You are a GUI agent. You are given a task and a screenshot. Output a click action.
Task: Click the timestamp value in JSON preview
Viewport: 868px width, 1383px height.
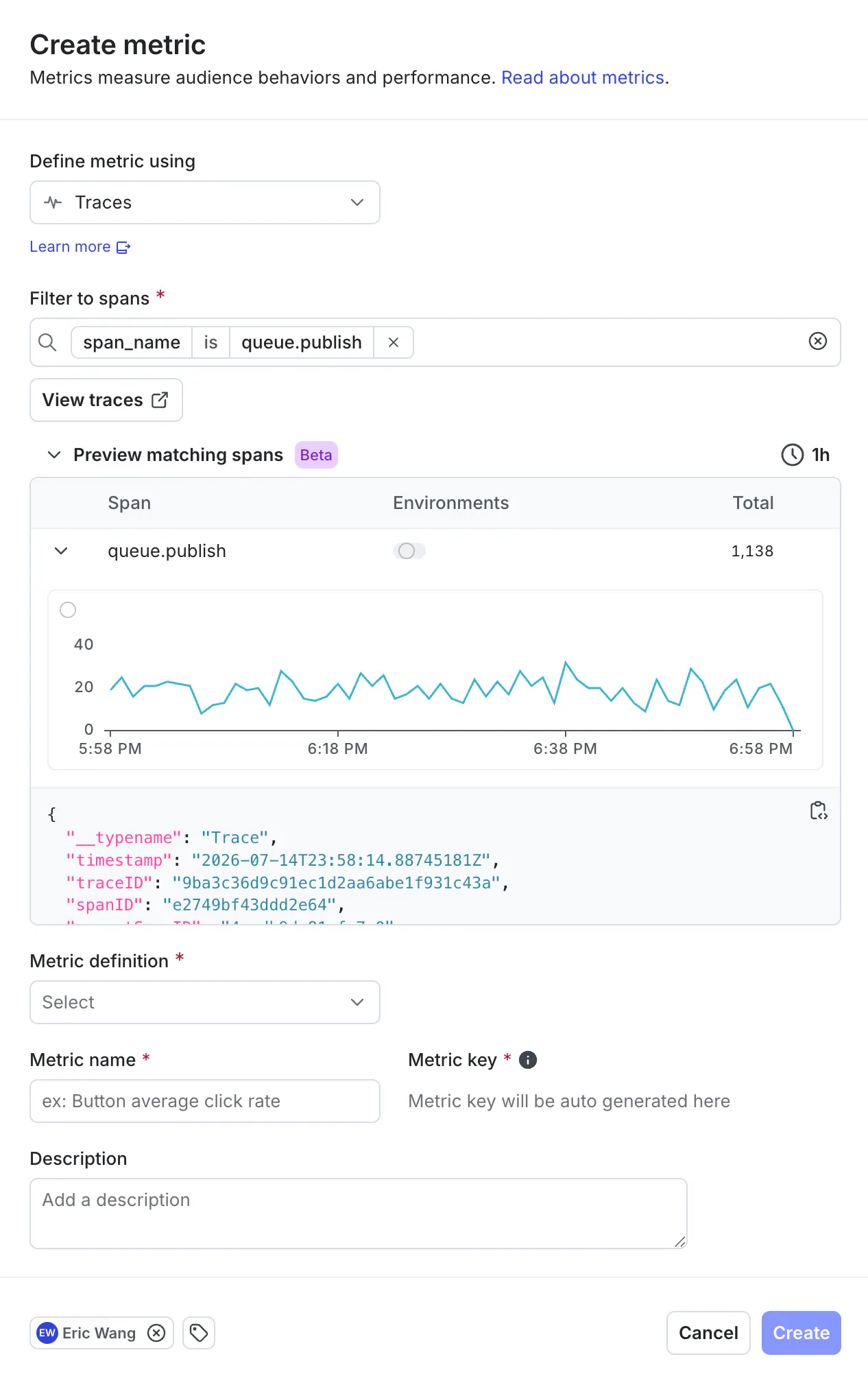(341, 860)
